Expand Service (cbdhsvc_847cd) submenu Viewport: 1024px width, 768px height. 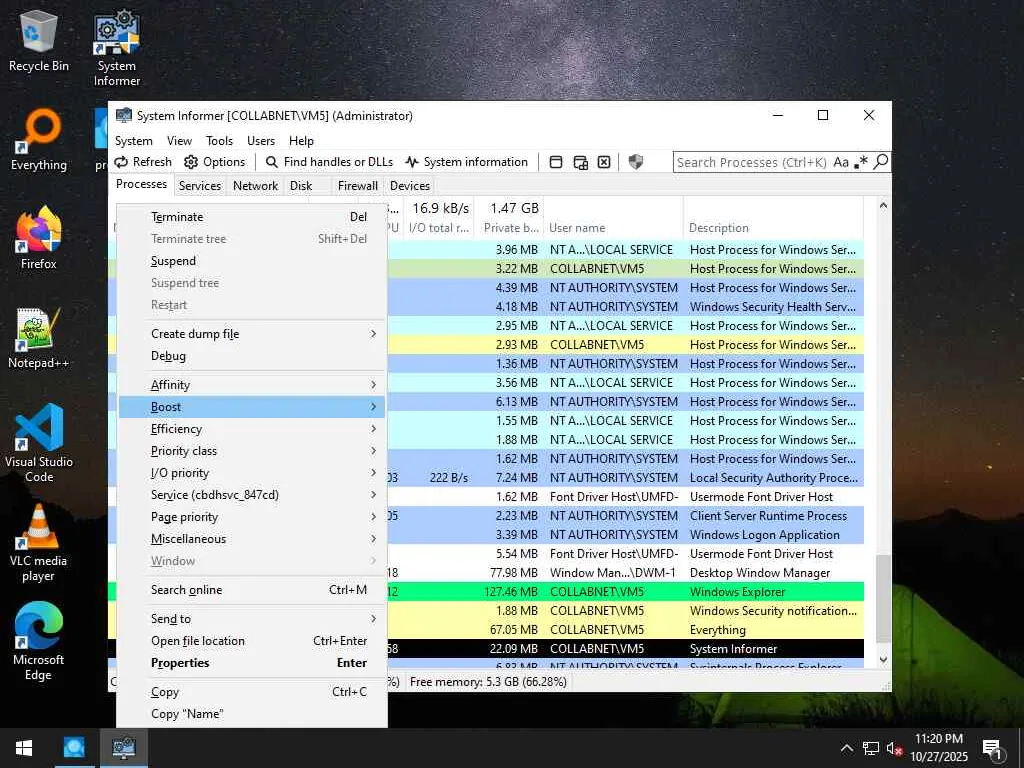pyautogui.click(x=252, y=495)
